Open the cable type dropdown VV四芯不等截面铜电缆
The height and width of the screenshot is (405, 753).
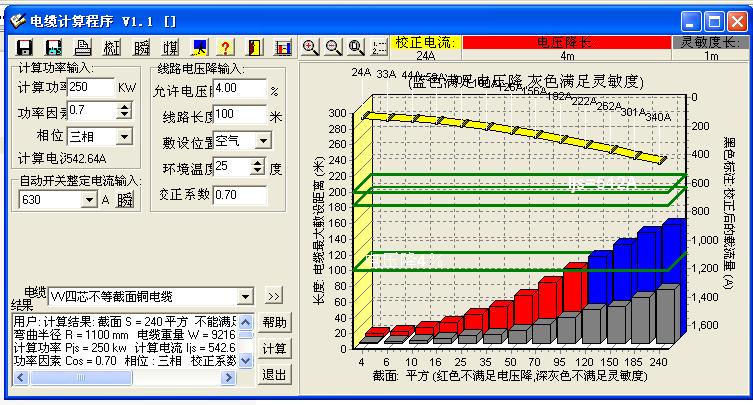pyautogui.click(x=245, y=297)
